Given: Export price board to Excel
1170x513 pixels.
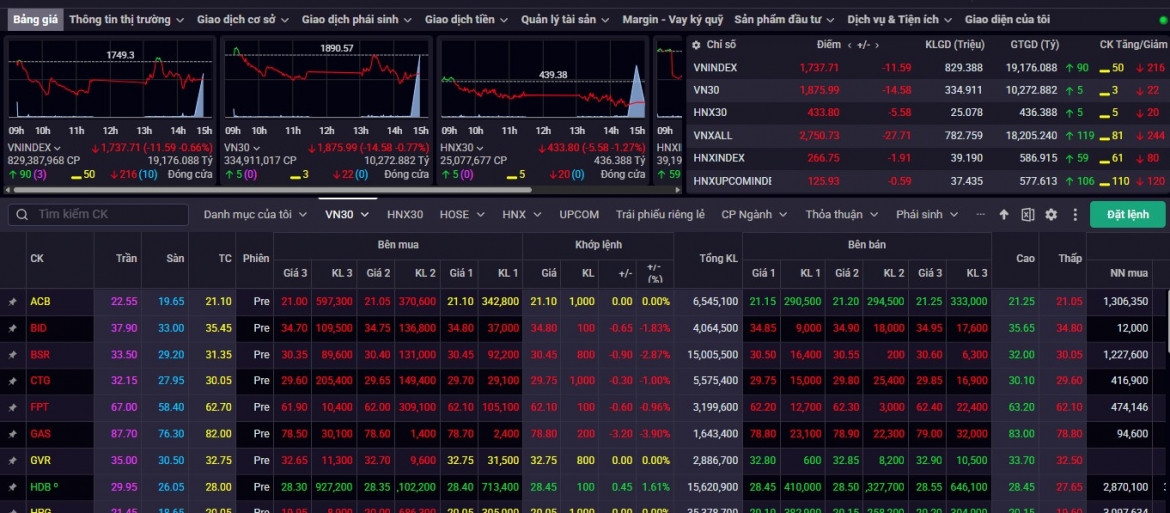Looking at the screenshot, I should point(1027,215).
